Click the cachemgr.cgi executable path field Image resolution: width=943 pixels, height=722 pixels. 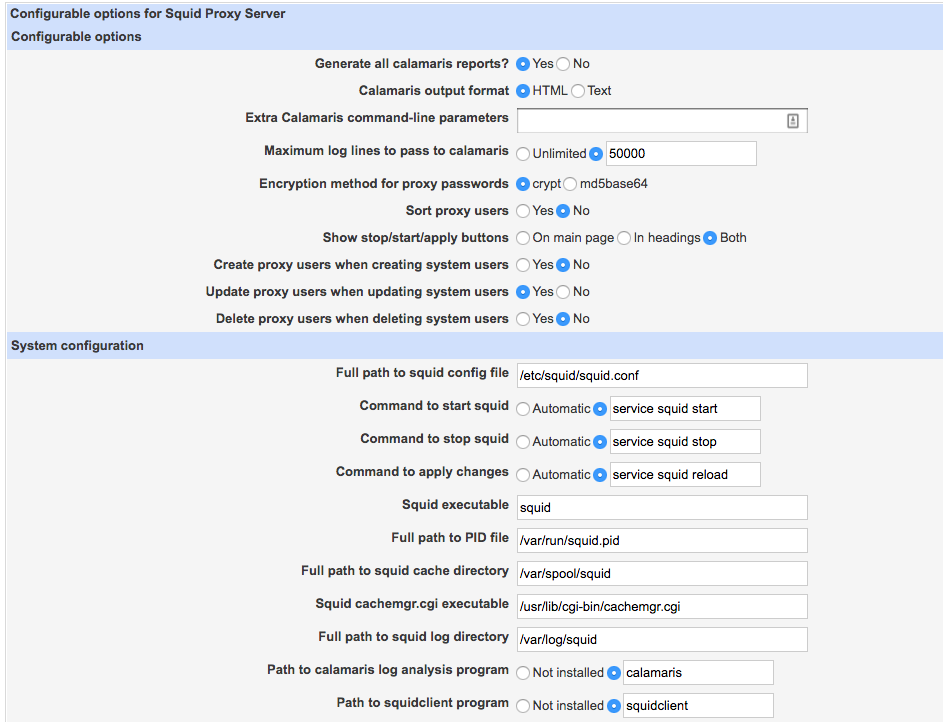tap(662, 607)
